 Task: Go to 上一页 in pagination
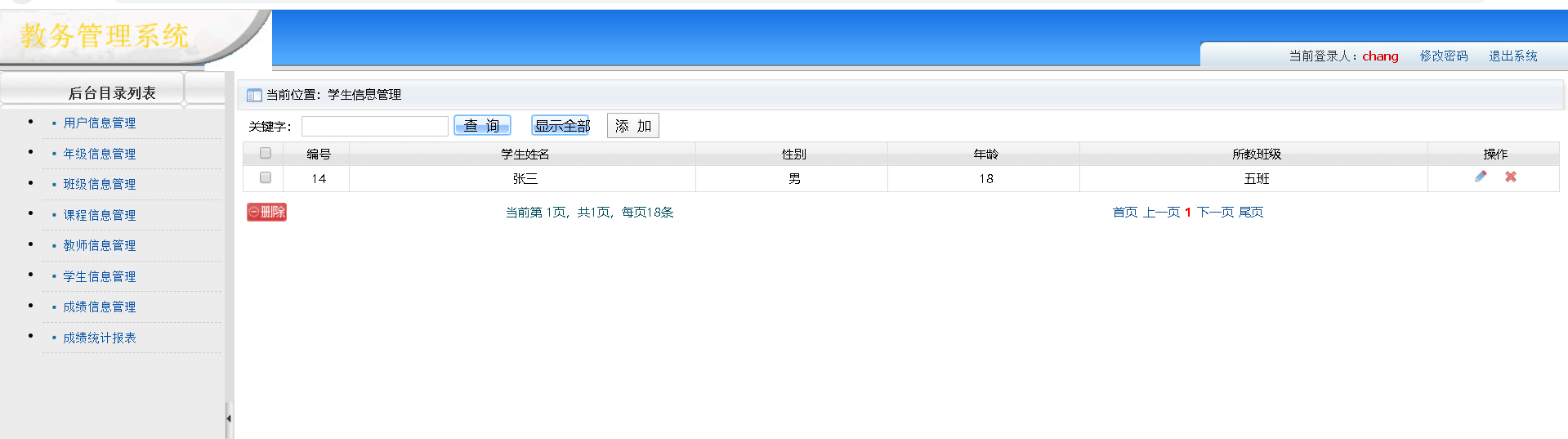(x=1161, y=212)
